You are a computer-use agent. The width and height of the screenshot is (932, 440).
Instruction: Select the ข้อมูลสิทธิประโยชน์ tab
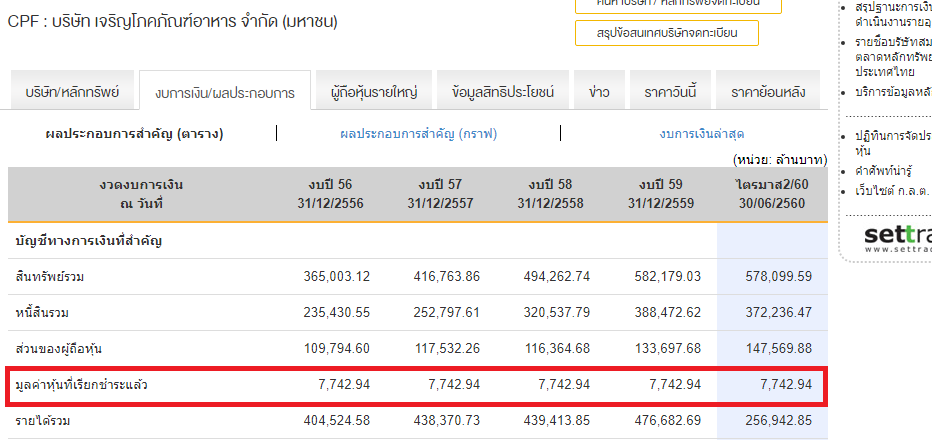(503, 93)
